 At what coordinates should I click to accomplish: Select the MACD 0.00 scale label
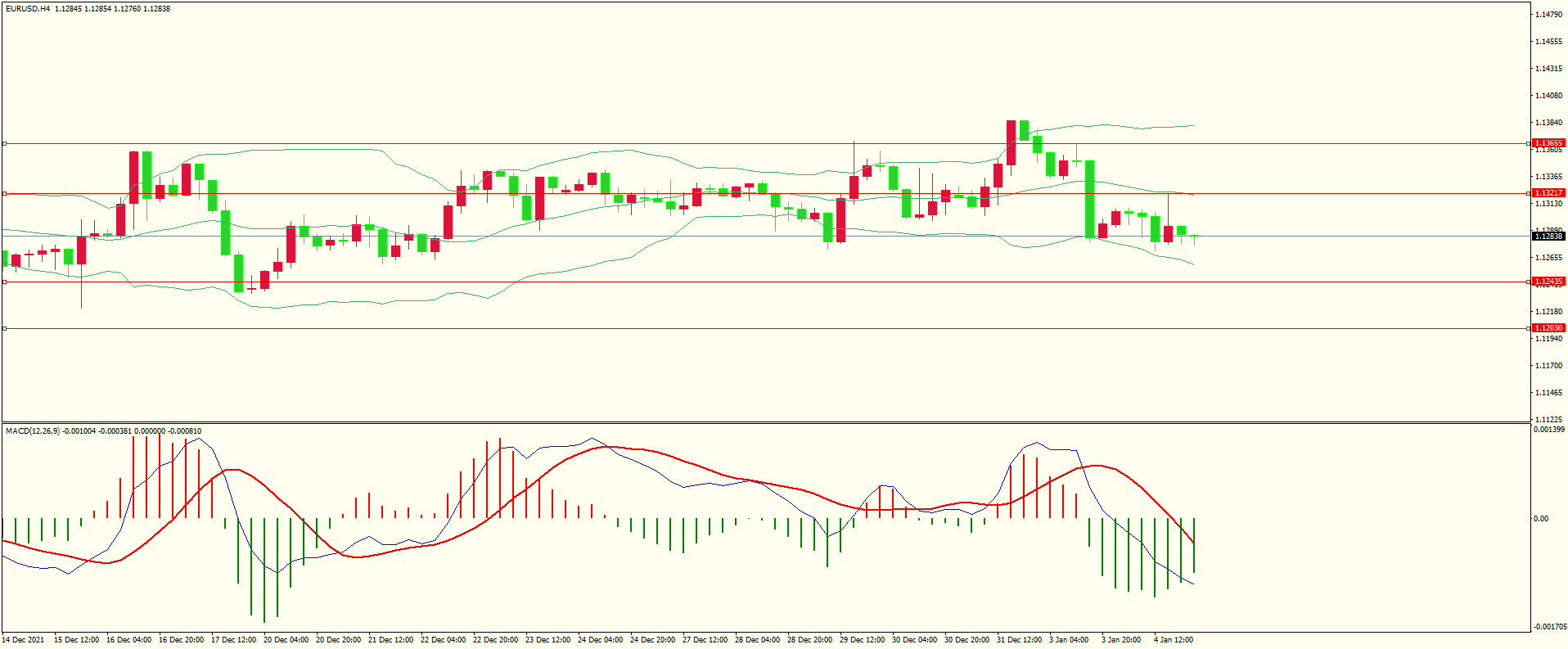click(1541, 519)
